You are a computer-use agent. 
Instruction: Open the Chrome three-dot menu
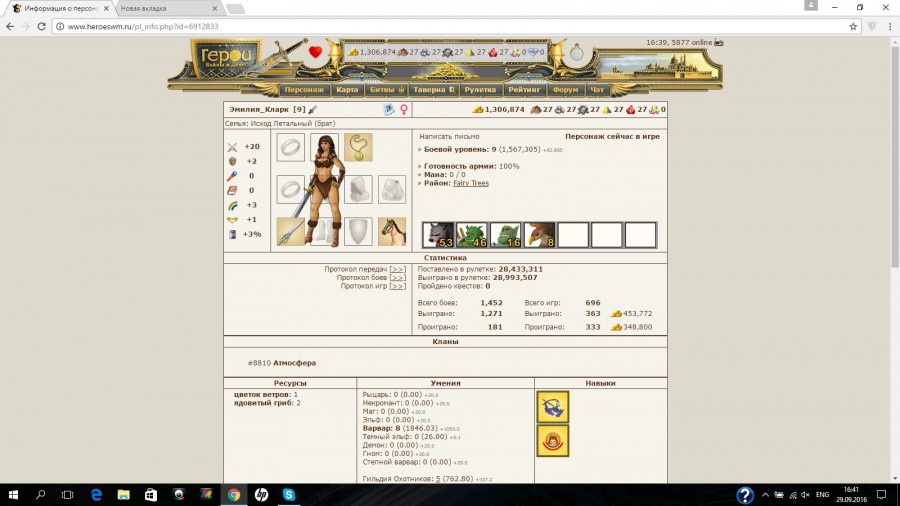[890, 26]
